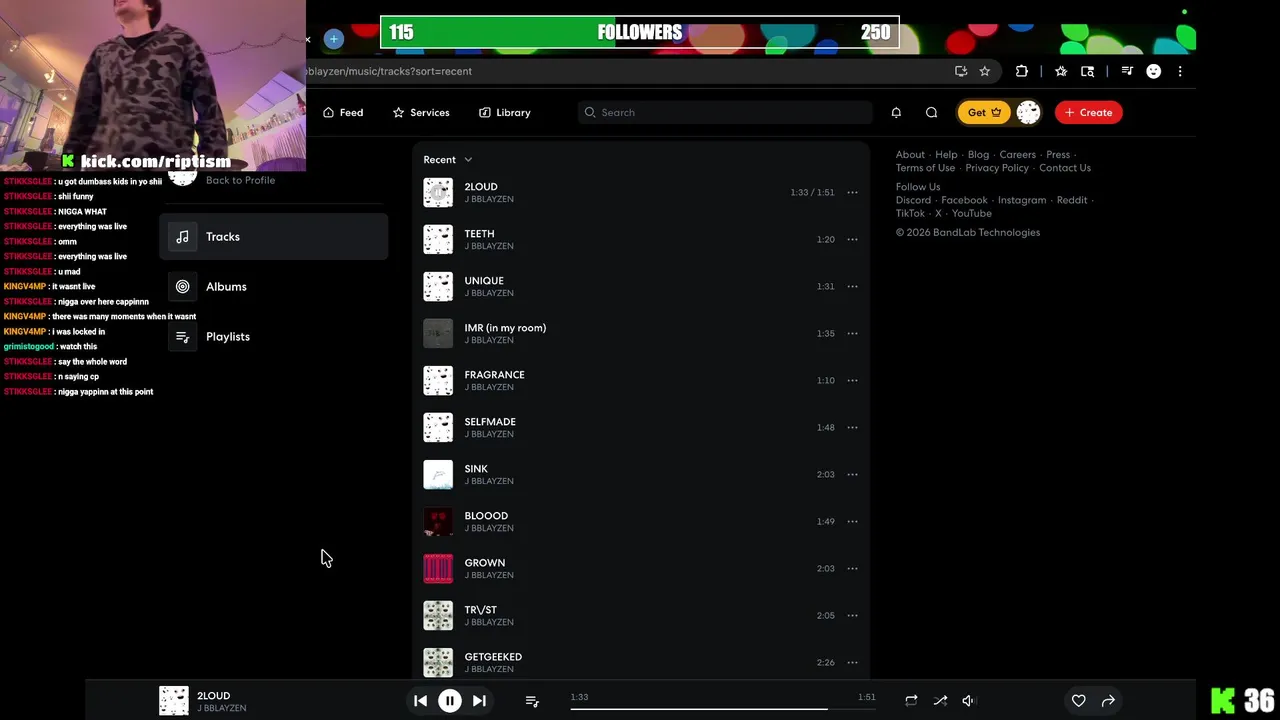Screen dimensions: 1280x720
Task: Open the play queue icon
Action: coord(532,702)
